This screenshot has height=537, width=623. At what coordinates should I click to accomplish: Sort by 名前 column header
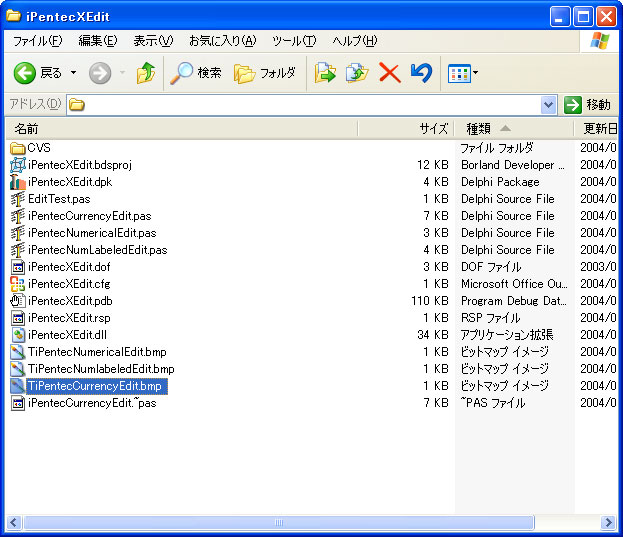tap(182, 129)
